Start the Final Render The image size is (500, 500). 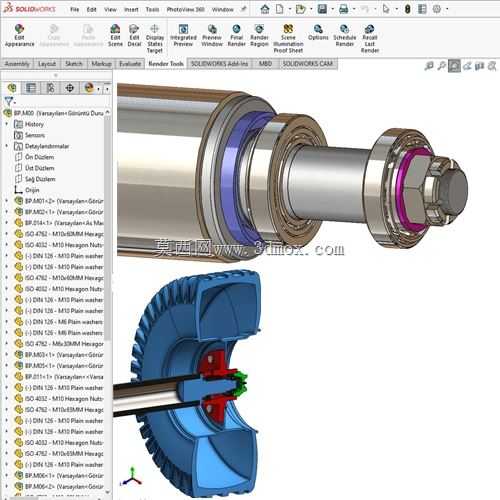click(236, 35)
